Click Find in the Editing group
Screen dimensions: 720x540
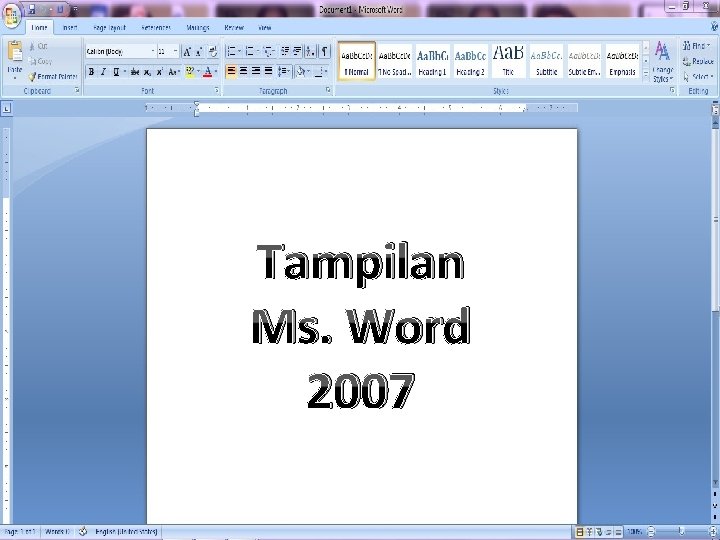697,46
